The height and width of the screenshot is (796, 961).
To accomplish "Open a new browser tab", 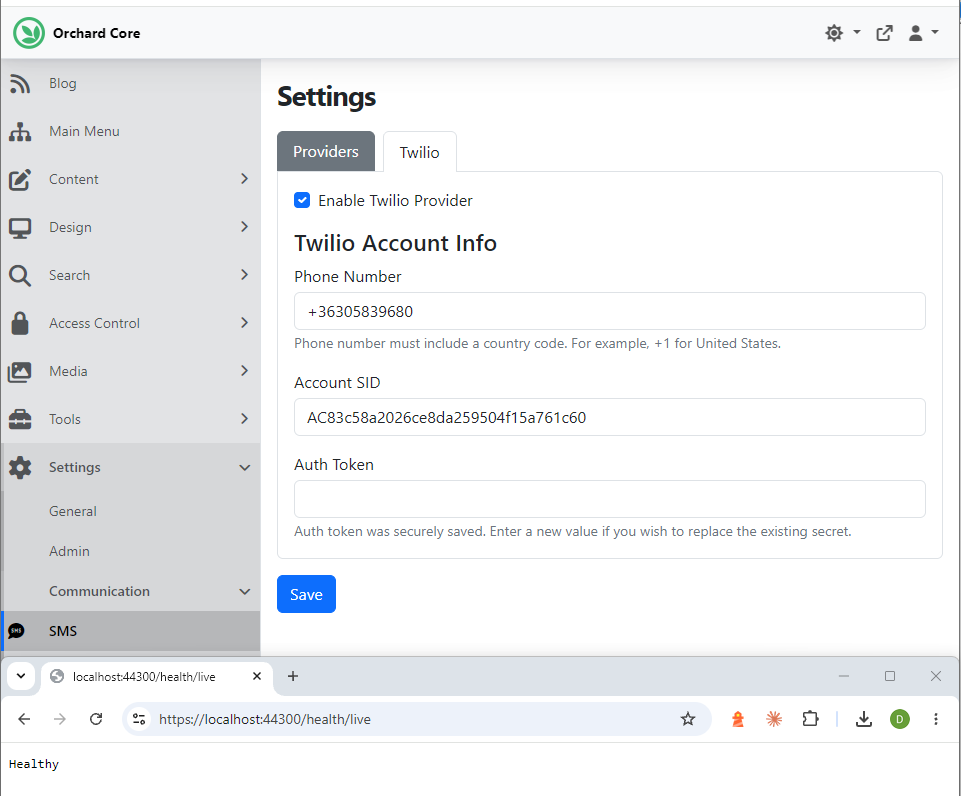I will point(293,676).
